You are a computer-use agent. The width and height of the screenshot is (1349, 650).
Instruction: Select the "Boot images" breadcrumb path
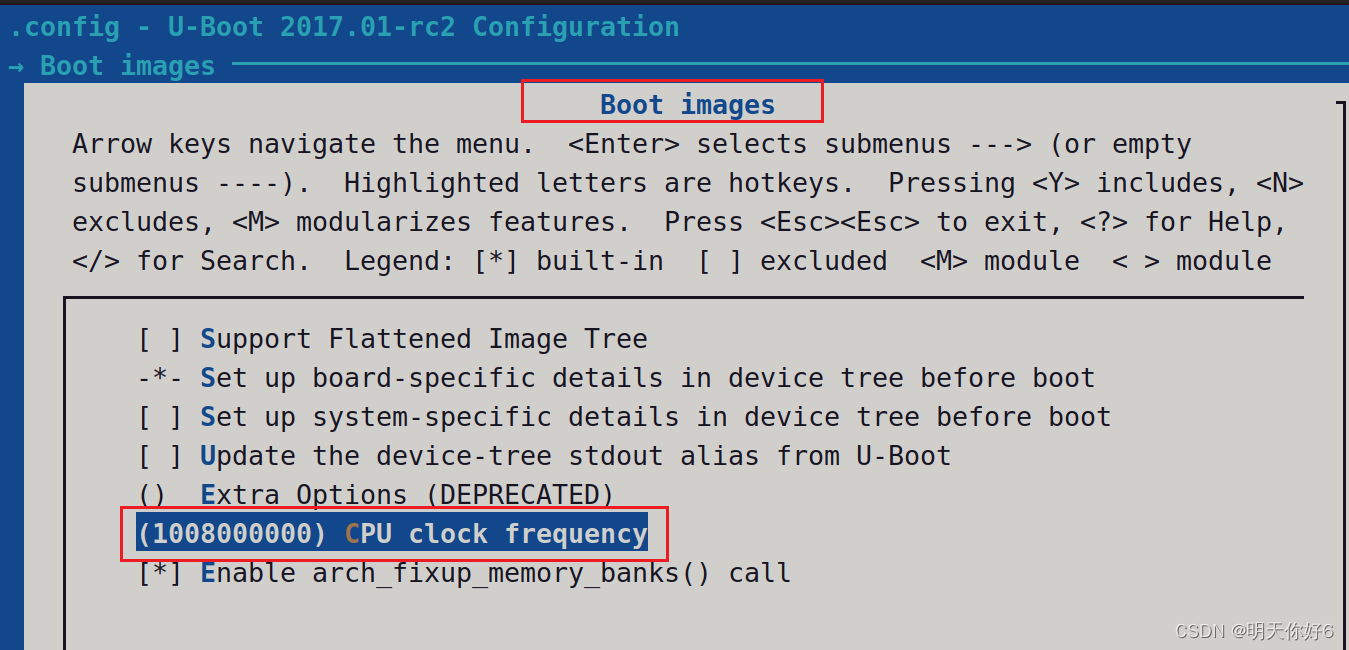coord(127,65)
